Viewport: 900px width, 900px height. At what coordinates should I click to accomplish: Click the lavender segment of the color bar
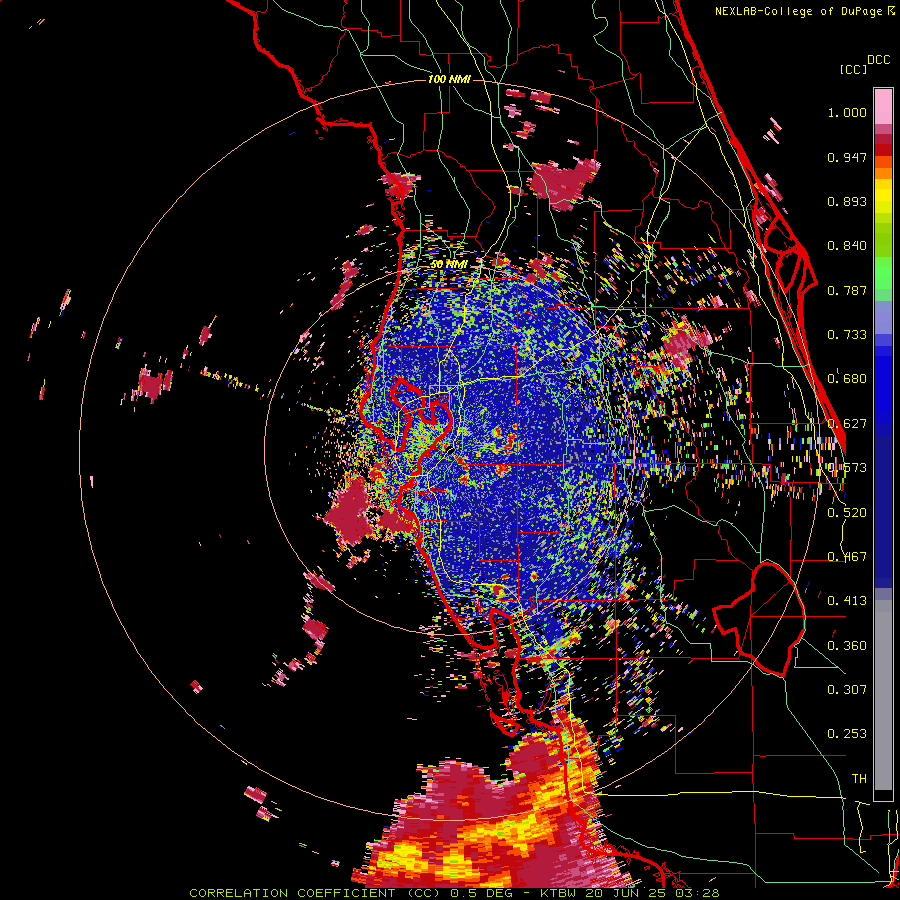pyautogui.click(x=883, y=317)
